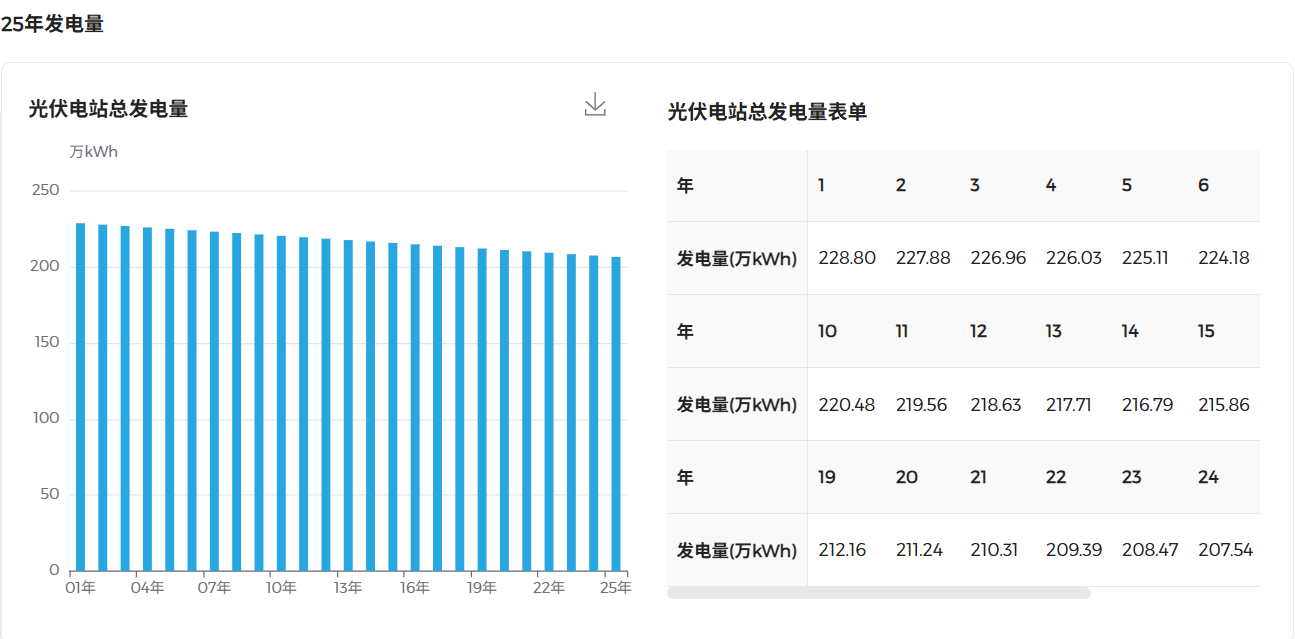The width and height of the screenshot is (1295, 639).
Task: Click the 发电量(万kWh) row header
Action: (736, 257)
